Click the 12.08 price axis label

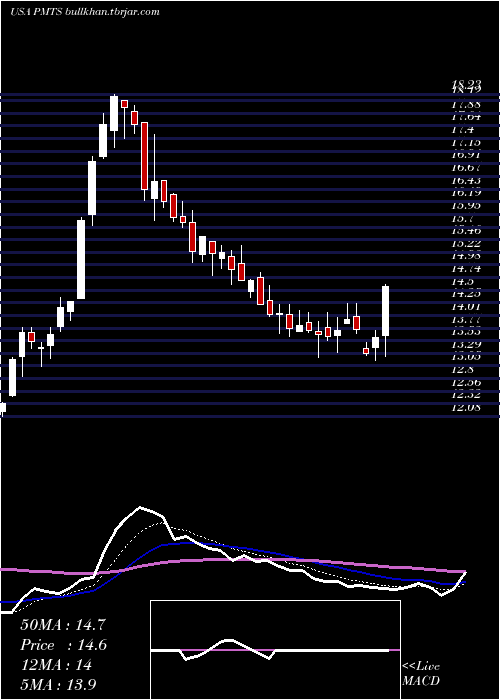point(466,407)
